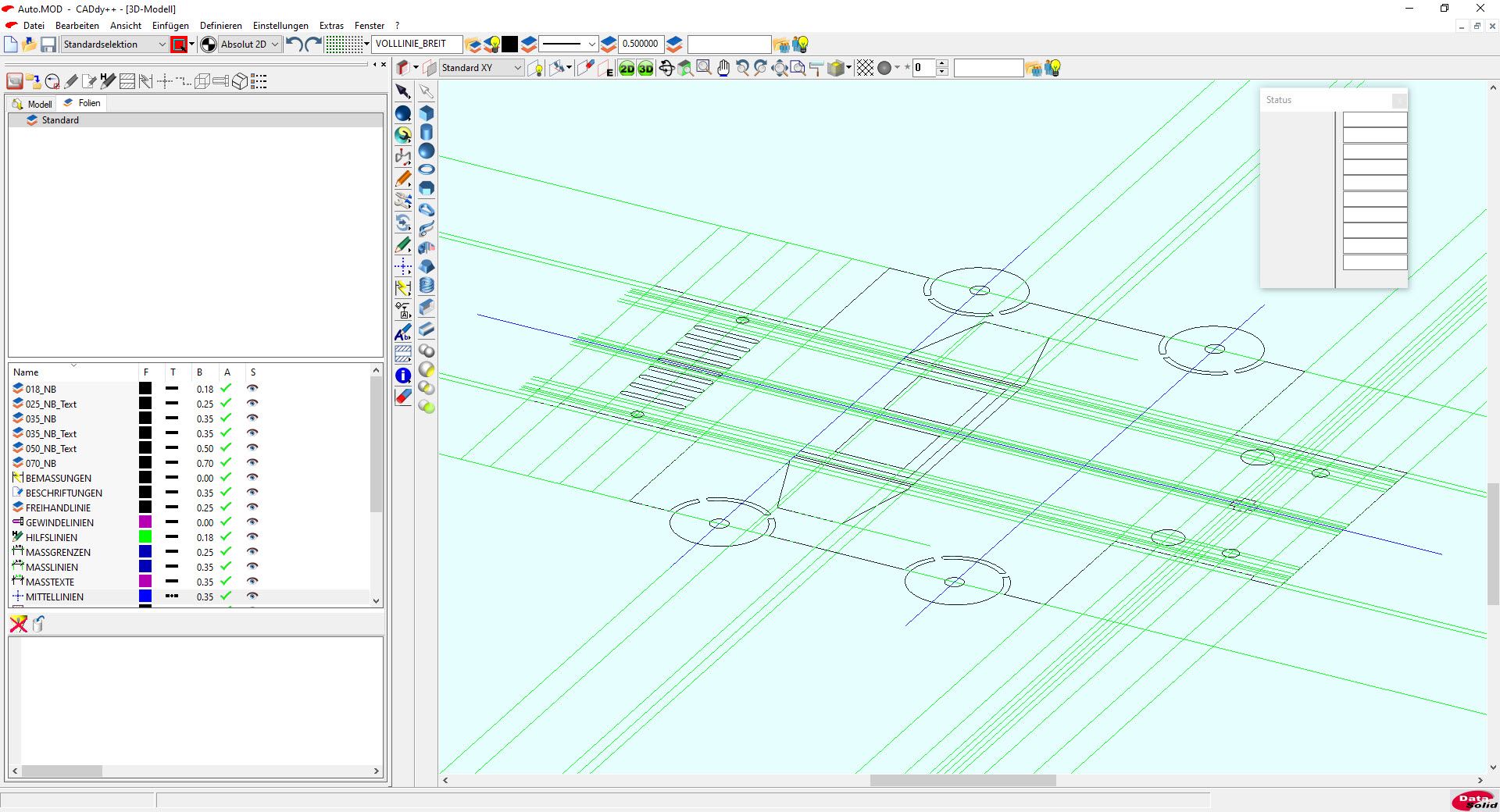Toggle visibility eye of HILFSLINIEN layer
This screenshot has height=812, width=1500.
[x=252, y=537]
